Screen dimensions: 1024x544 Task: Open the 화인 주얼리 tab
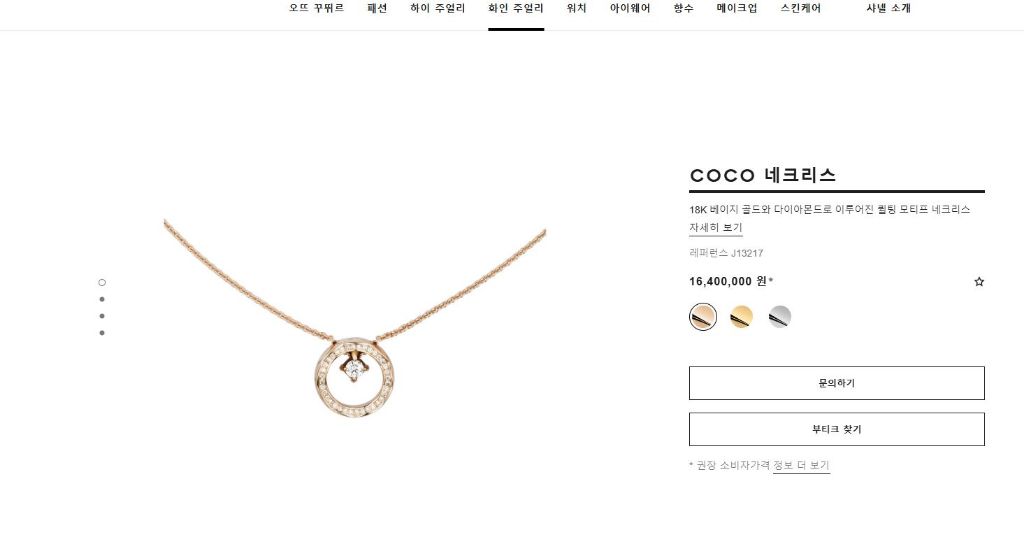516,8
